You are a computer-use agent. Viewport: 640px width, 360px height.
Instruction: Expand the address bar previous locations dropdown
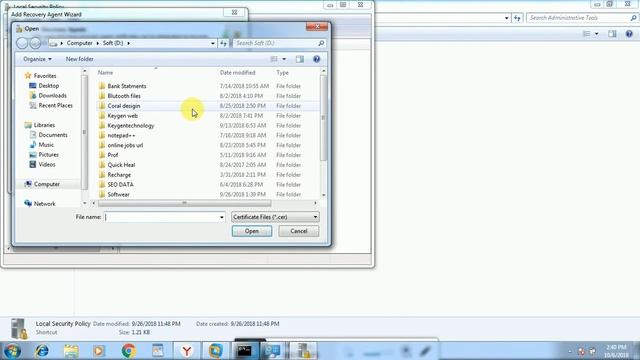point(213,43)
